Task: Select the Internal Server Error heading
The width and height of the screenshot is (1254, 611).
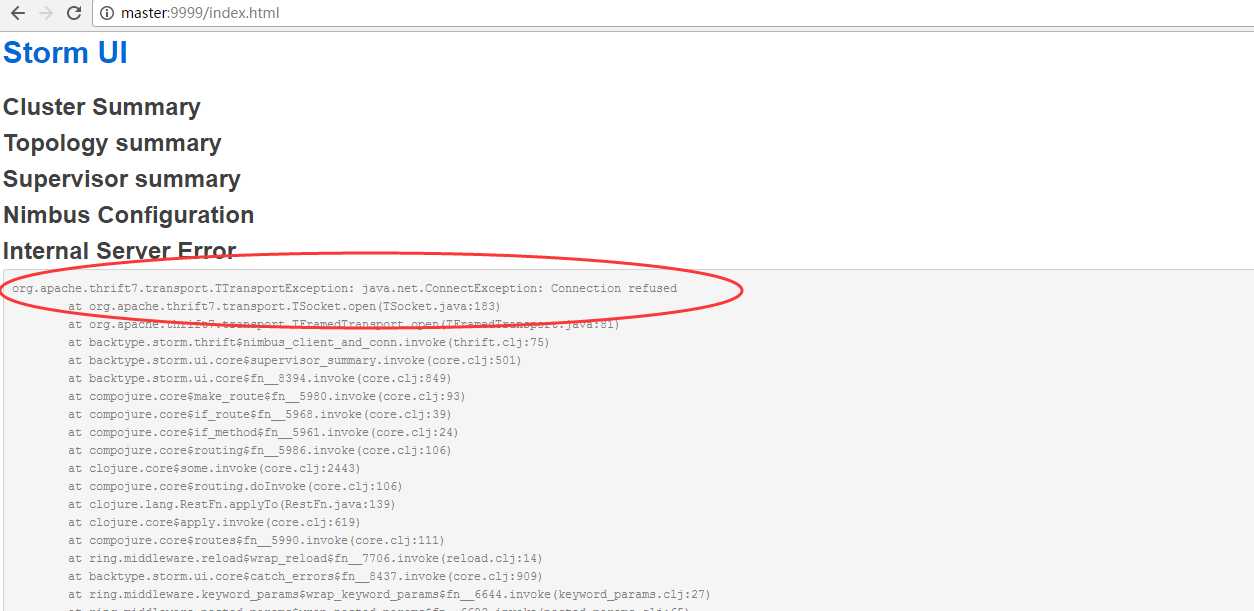Action: (120, 251)
